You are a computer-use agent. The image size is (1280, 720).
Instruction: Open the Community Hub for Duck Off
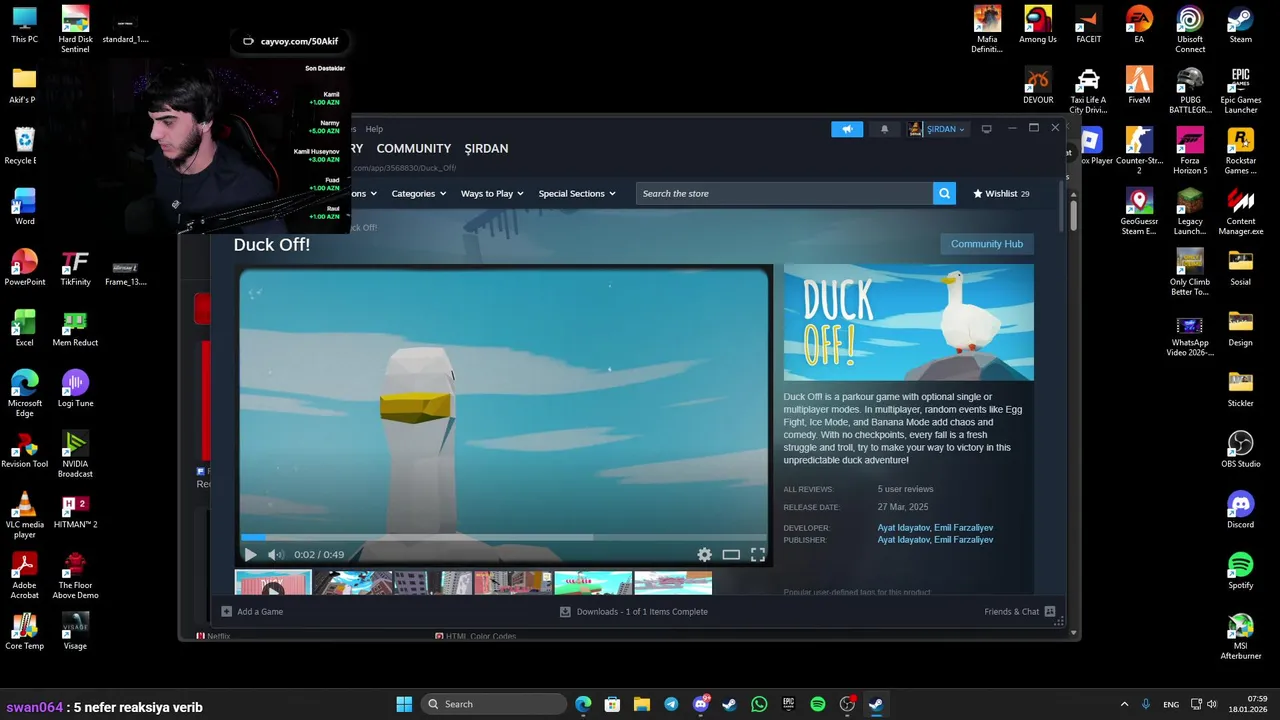(987, 244)
